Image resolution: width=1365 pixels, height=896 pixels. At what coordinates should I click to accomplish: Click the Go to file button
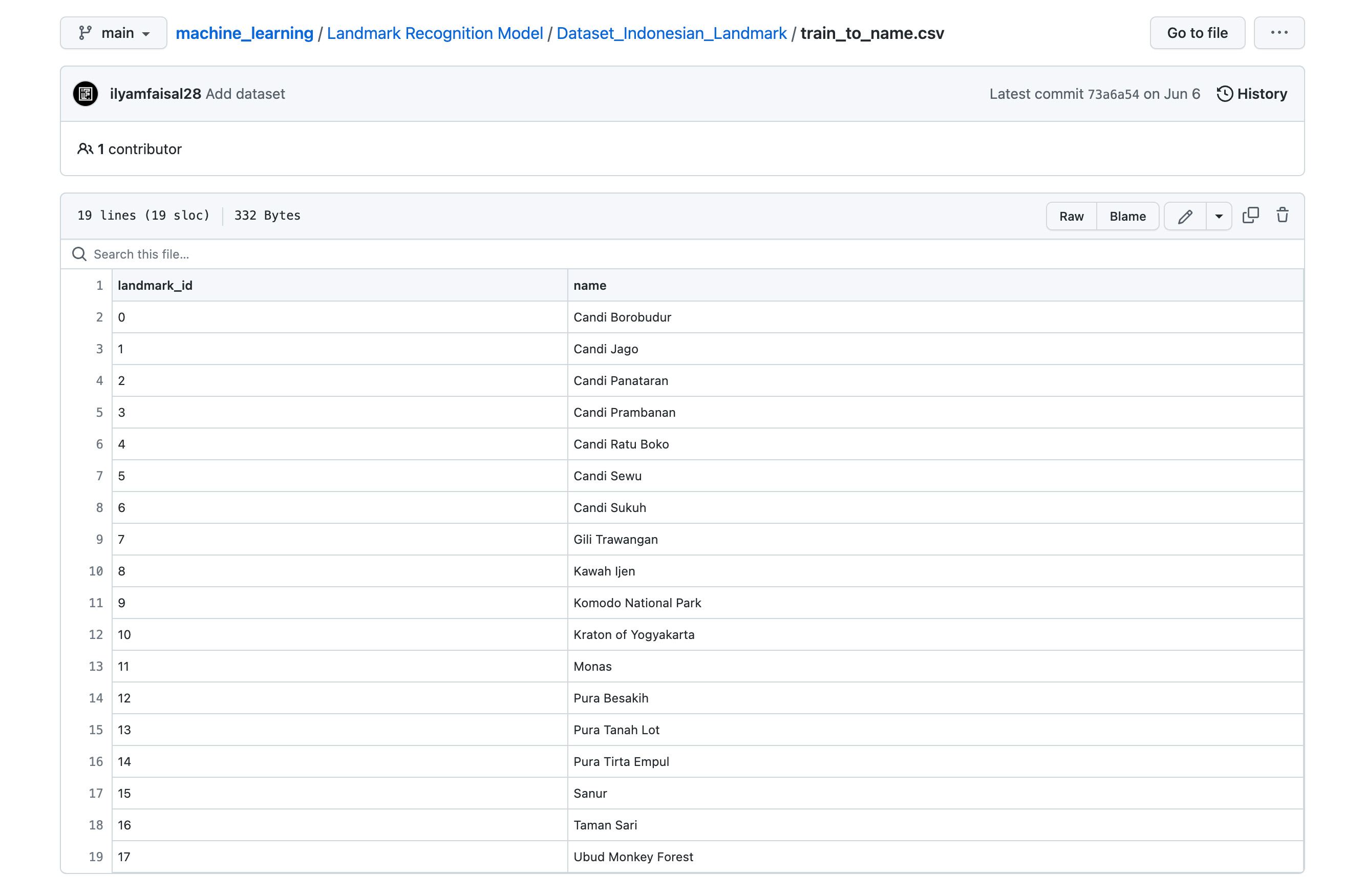(1197, 33)
